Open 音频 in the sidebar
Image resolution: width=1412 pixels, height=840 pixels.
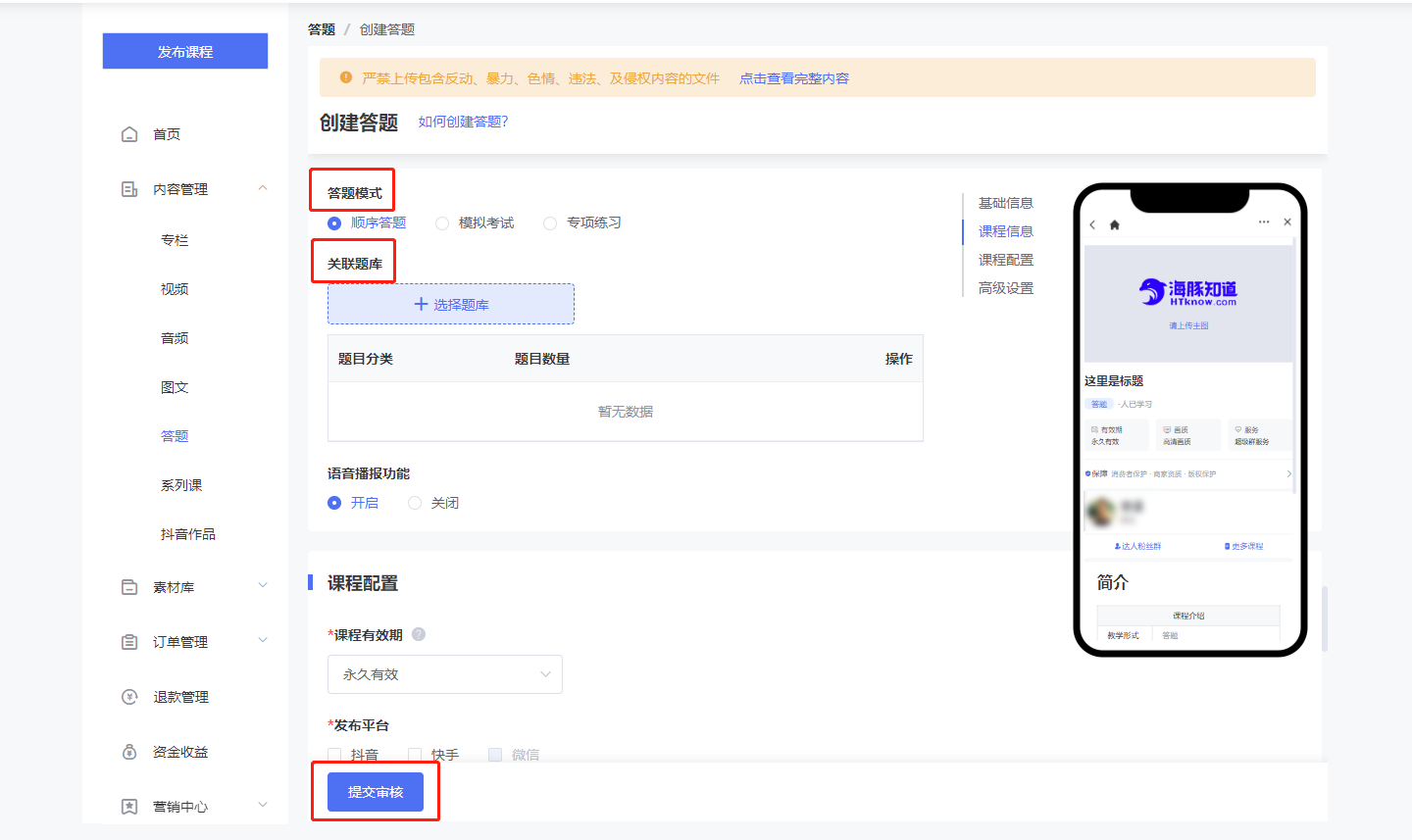pyautogui.click(x=175, y=338)
